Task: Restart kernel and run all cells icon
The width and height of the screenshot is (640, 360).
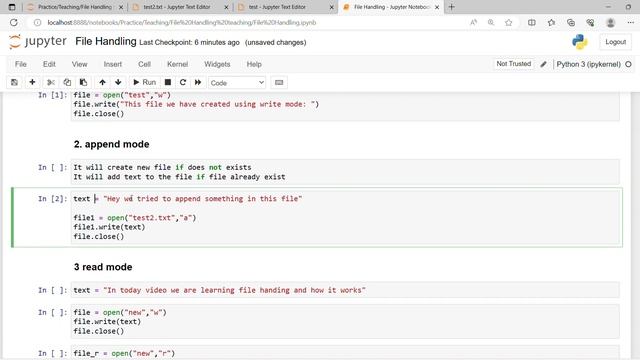Action: (x=198, y=82)
